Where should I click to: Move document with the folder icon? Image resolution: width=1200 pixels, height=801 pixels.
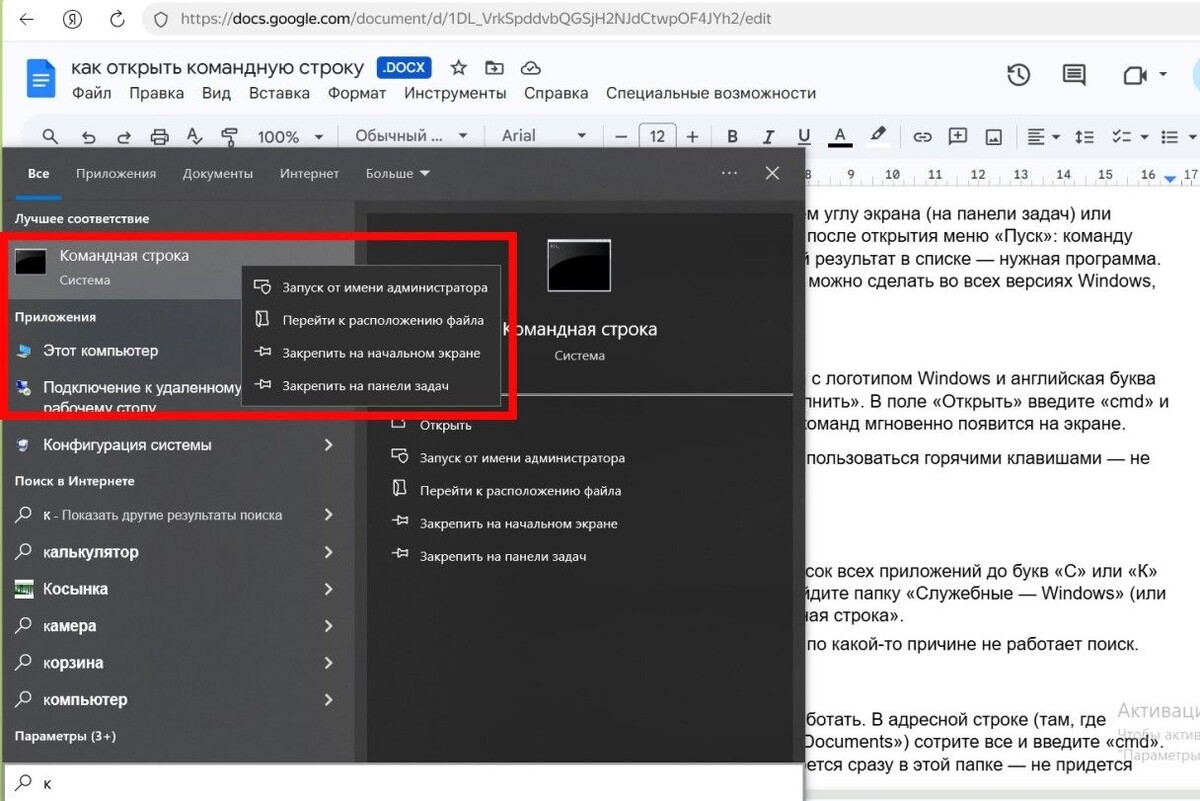click(x=494, y=68)
